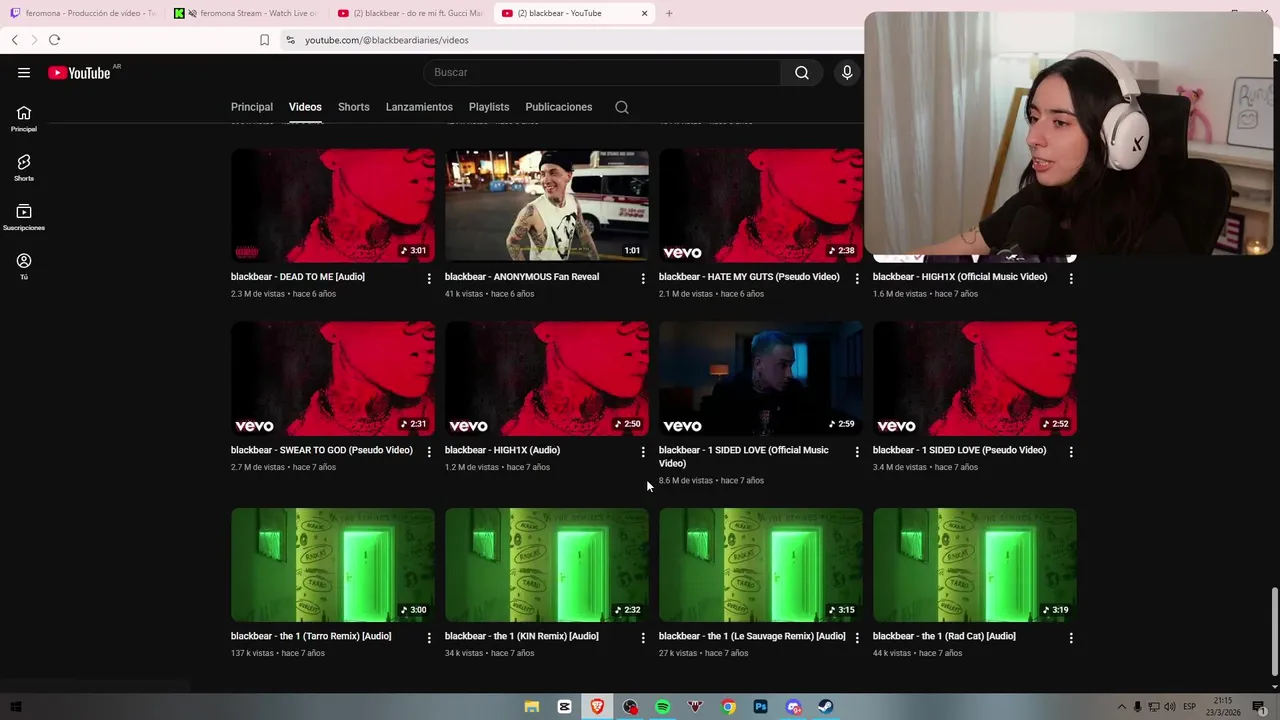Viewport: 1280px width, 720px height.
Task: Bookmark this page with bookmark icon
Action: point(264,40)
